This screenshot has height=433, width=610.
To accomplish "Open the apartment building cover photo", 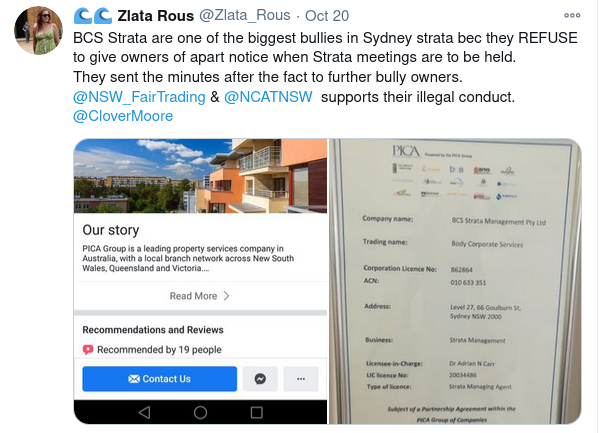I will coord(200,174).
